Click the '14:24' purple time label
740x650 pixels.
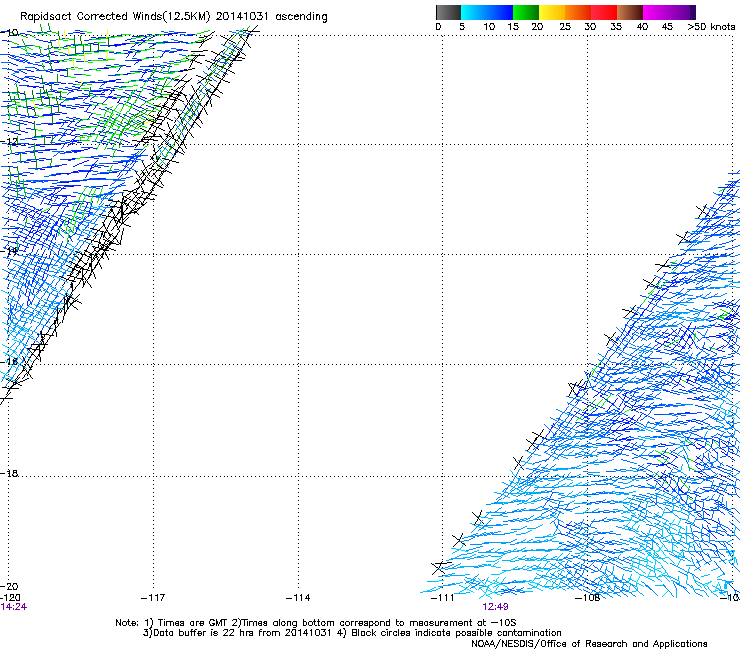tap(14, 607)
